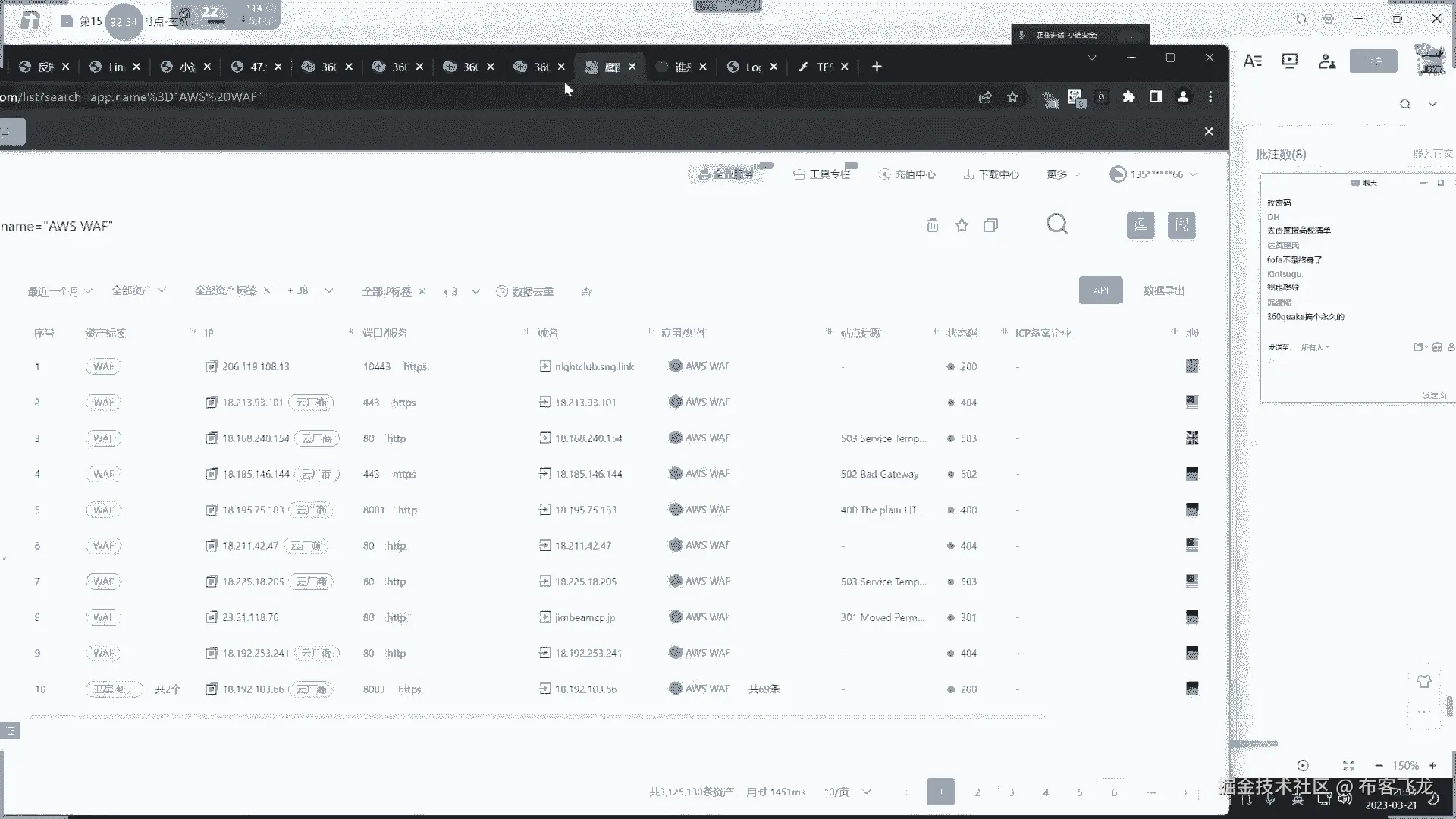Open the browser extensions puzzle icon
The width and height of the screenshot is (1456, 819).
click(1128, 97)
